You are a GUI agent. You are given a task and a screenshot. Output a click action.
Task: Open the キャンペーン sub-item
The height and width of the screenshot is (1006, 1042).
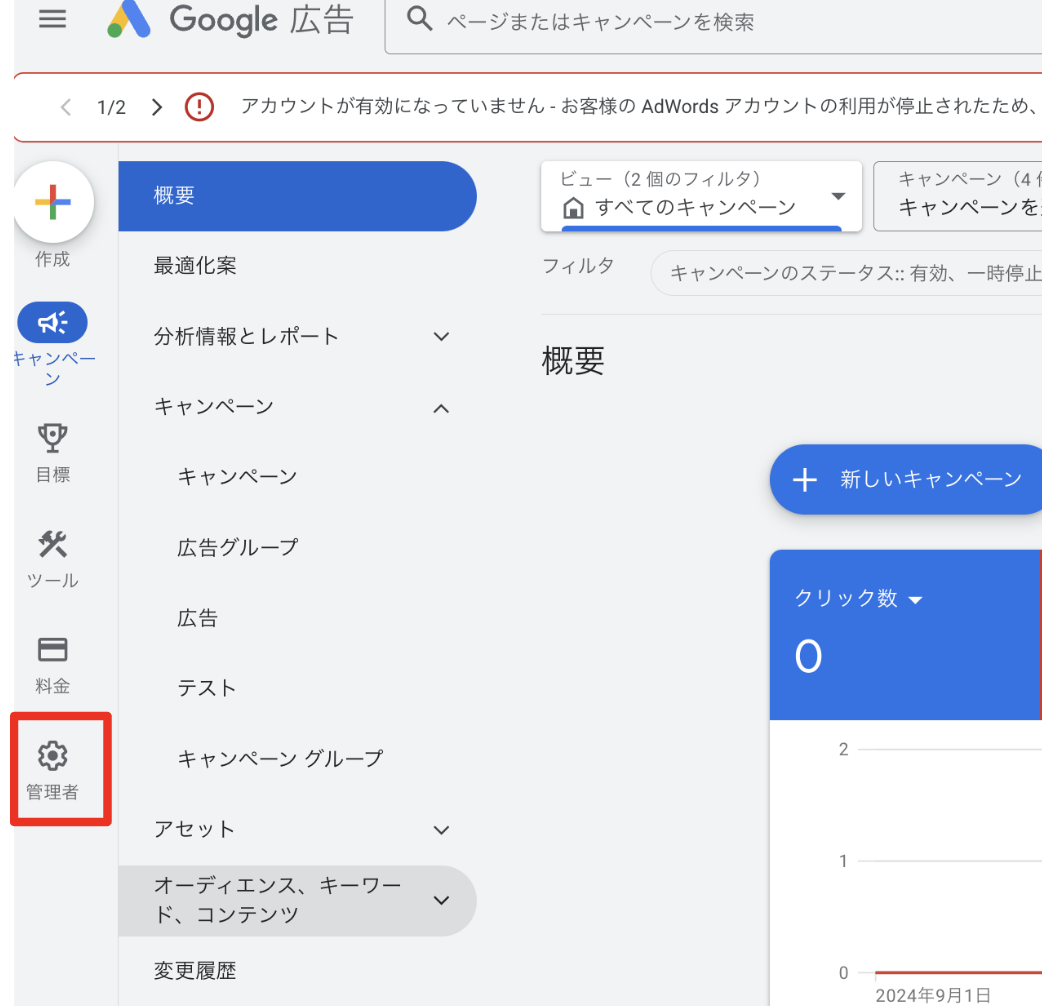tap(237, 477)
